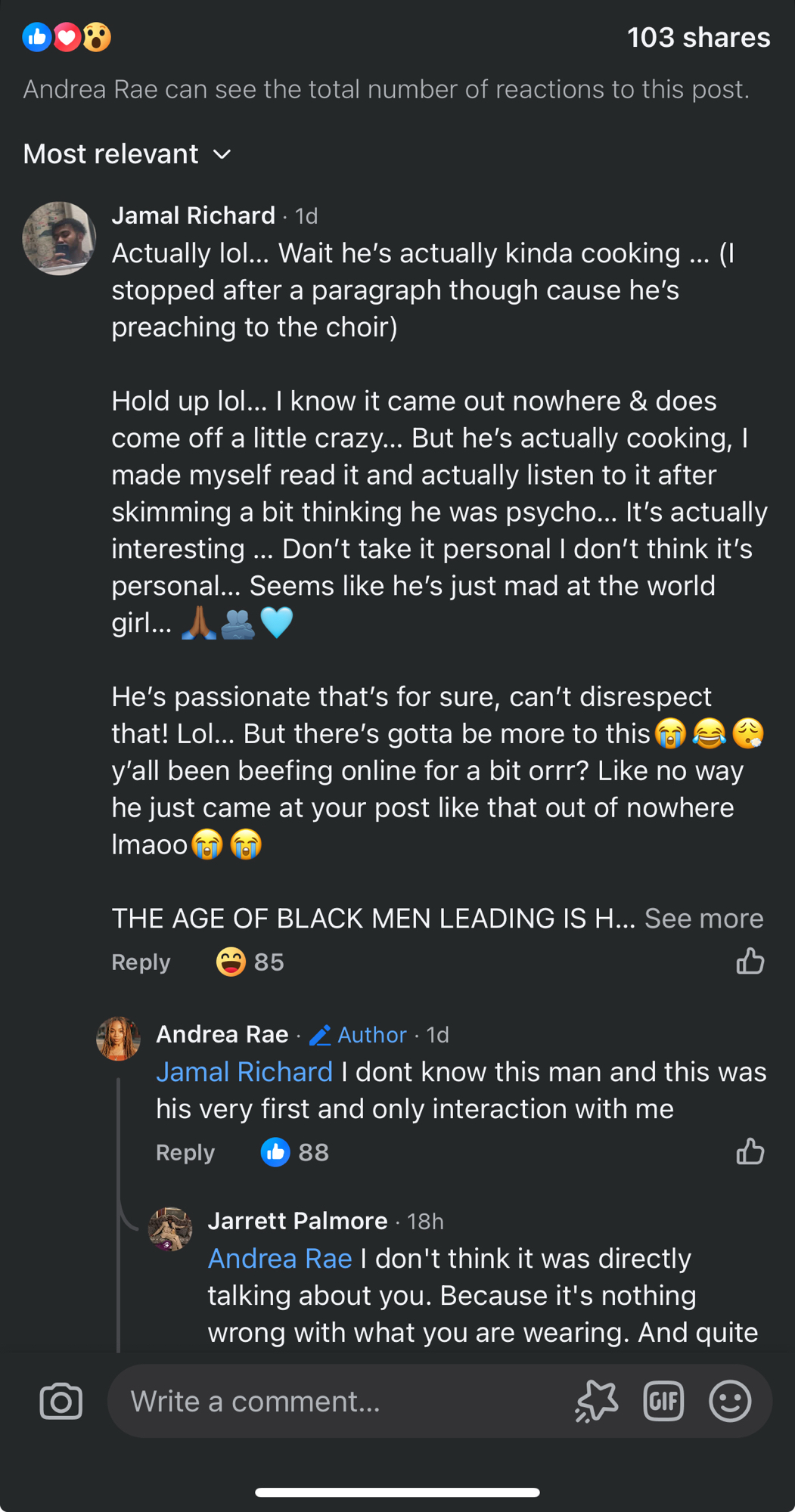Like Andrea Rae's reply with thumbs-up
Viewport: 795px width, 1512px height.
(x=750, y=1152)
